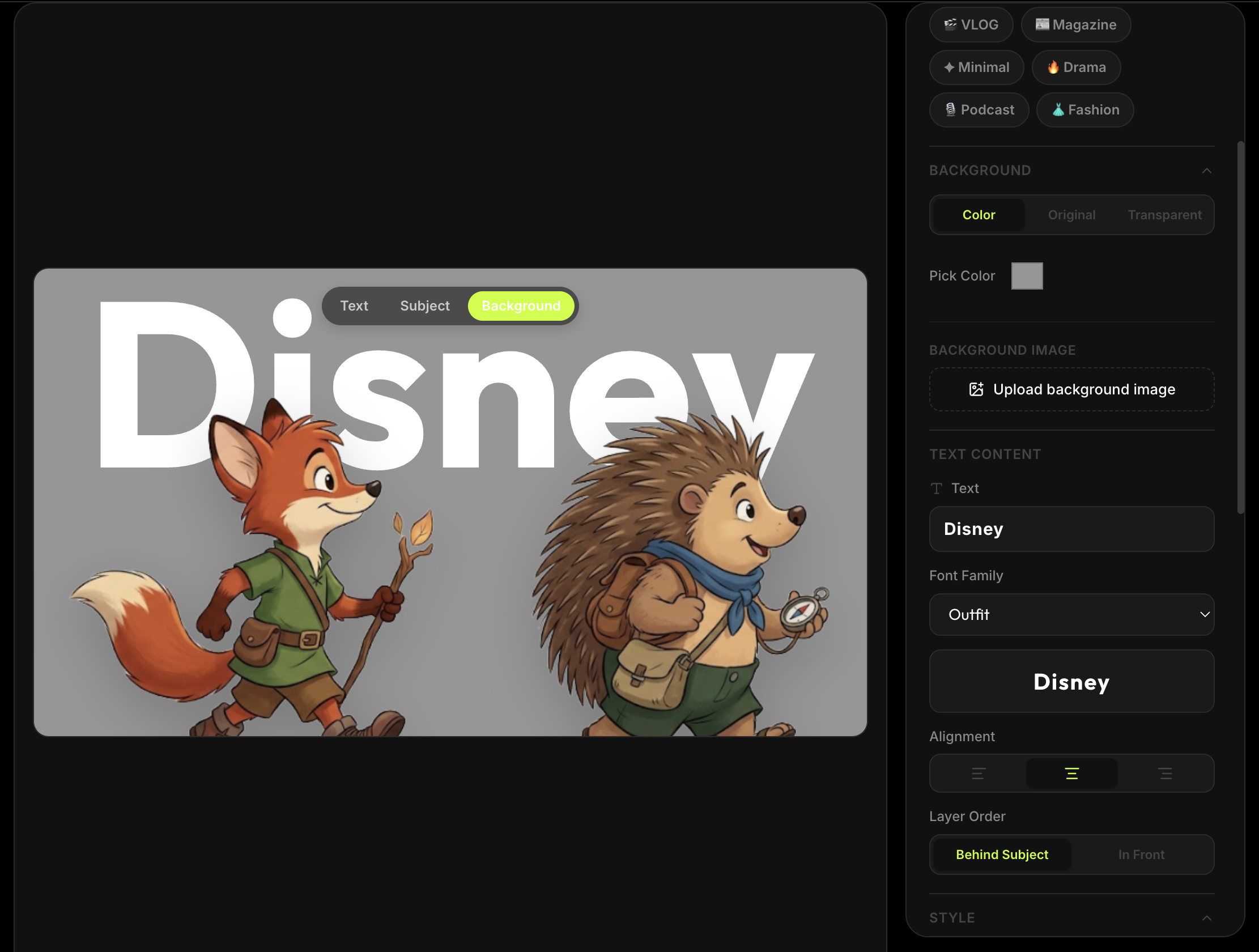Collapse the STYLE section chevron
1259x952 pixels.
pos(1206,917)
